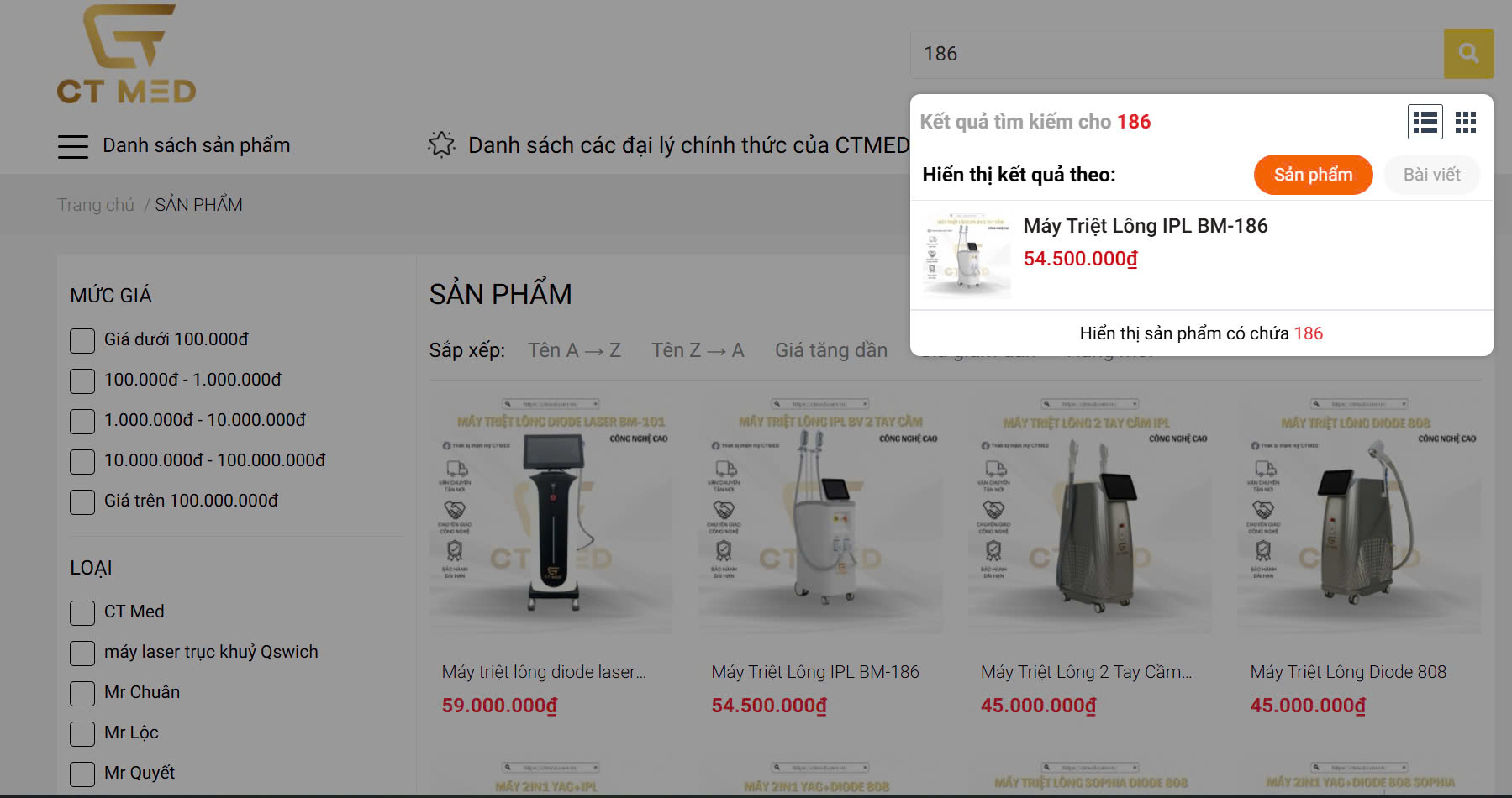Select the Bài viết results tab
The height and width of the screenshot is (798, 1512).
[1431, 175]
